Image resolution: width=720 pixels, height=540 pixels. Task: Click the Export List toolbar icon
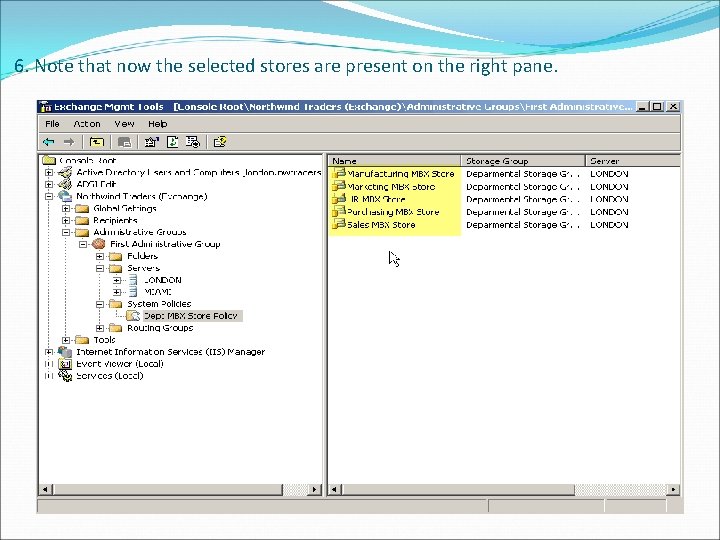coord(193,142)
